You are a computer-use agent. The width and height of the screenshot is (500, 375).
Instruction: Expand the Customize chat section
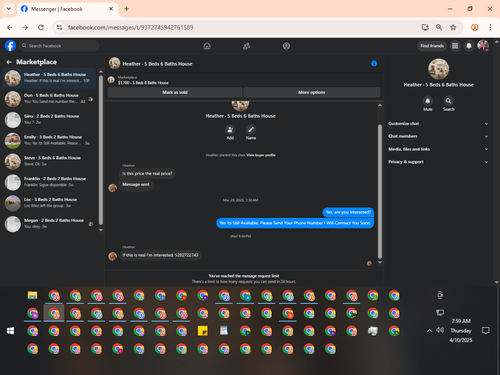point(438,124)
